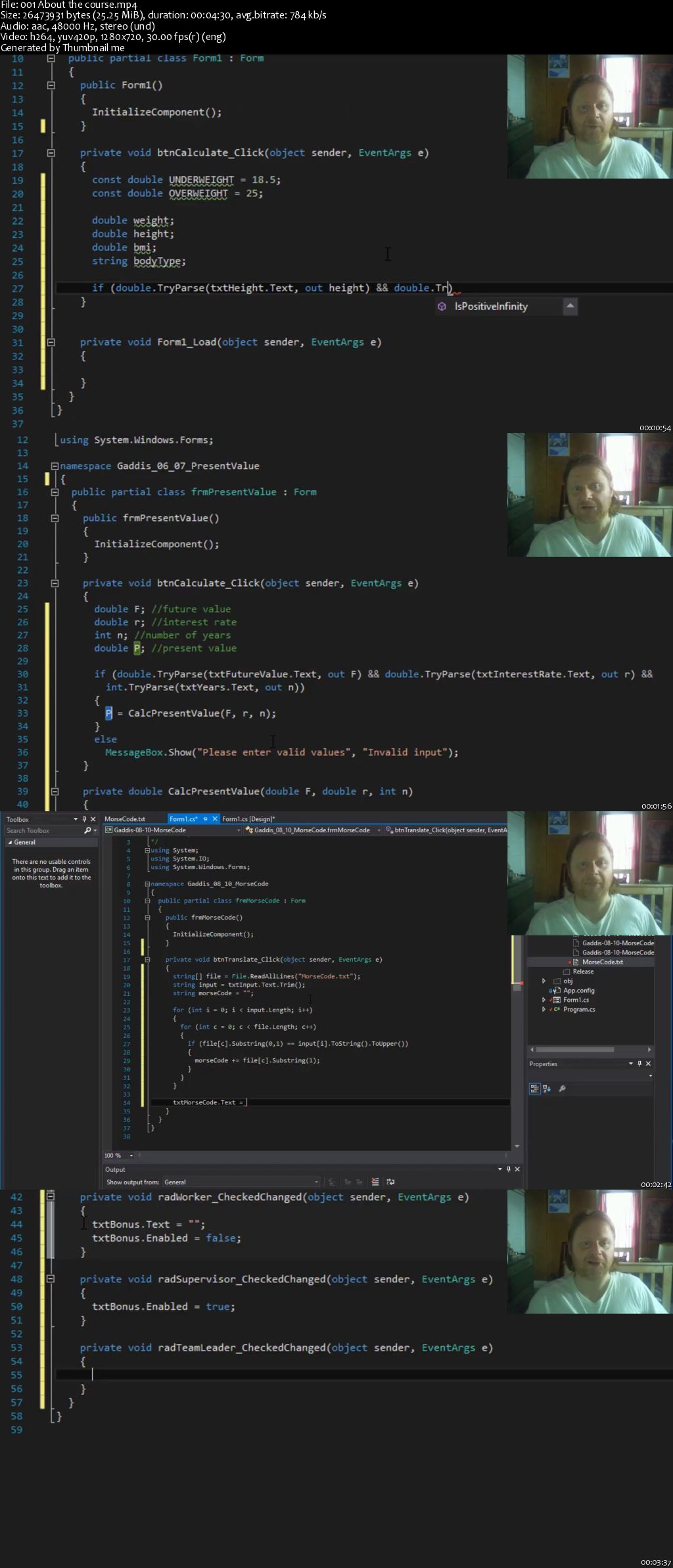Open the 'Show output from' General dropdown

241,1182
